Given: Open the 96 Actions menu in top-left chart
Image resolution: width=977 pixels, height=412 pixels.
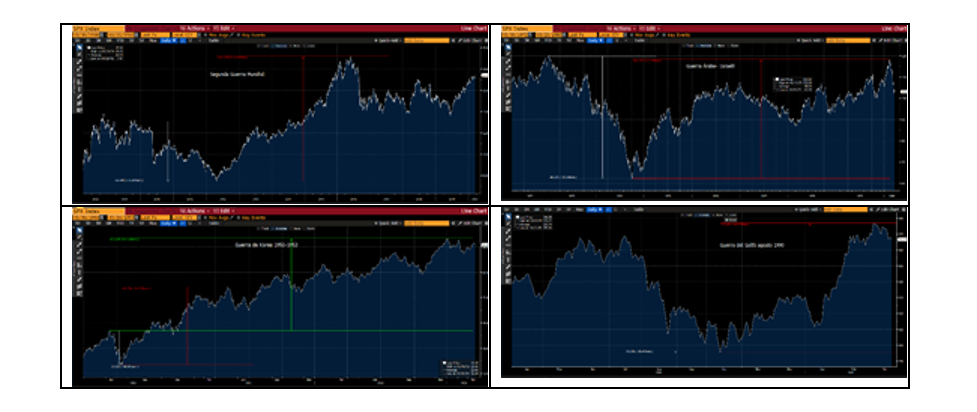Looking at the screenshot, I should pos(192,30).
